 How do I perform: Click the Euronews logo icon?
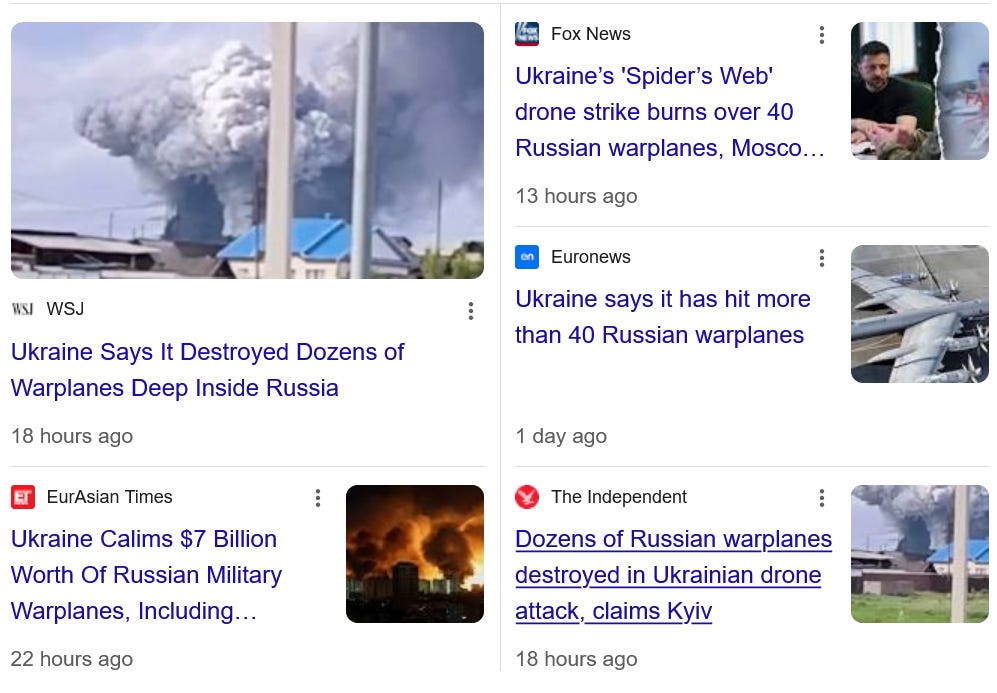pos(527,257)
